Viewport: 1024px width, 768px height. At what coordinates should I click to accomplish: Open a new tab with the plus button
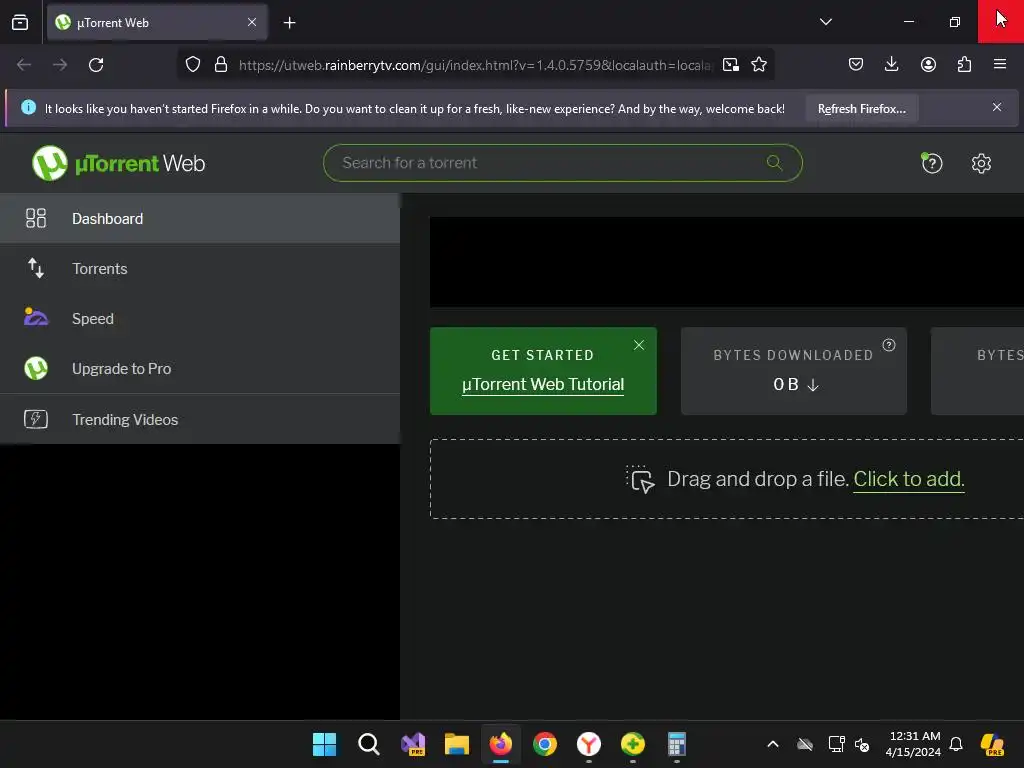click(x=289, y=23)
